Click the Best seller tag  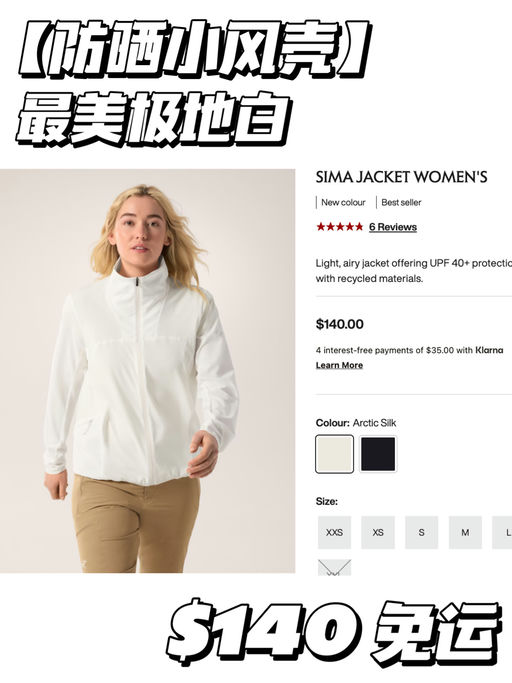click(x=401, y=203)
